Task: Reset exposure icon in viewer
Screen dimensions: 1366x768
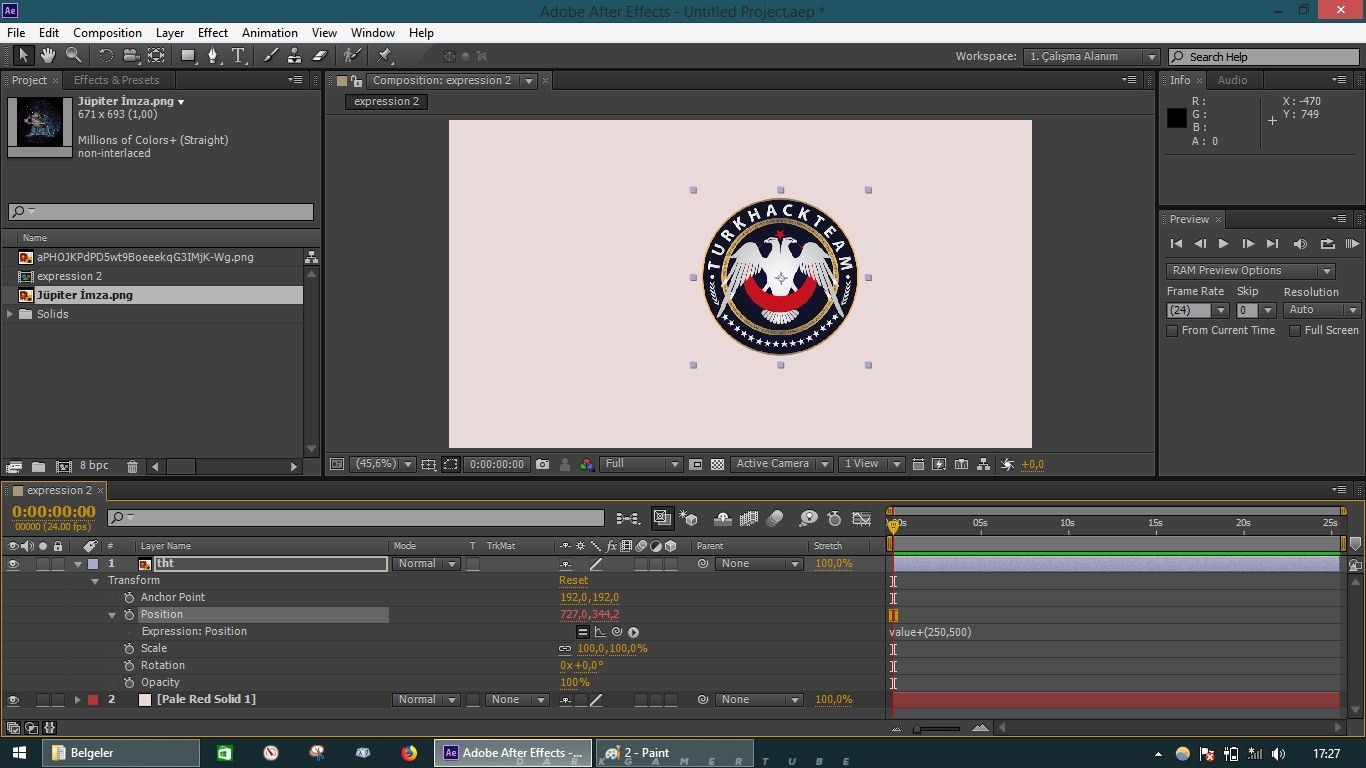Action: point(1007,464)
